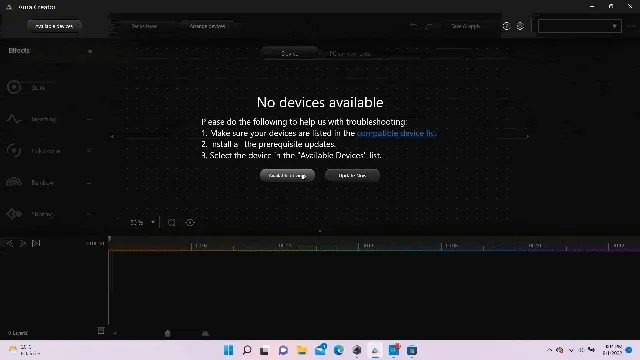
Task: Open the zoom percentage dropdown
Action: click(x=143, y=222)
